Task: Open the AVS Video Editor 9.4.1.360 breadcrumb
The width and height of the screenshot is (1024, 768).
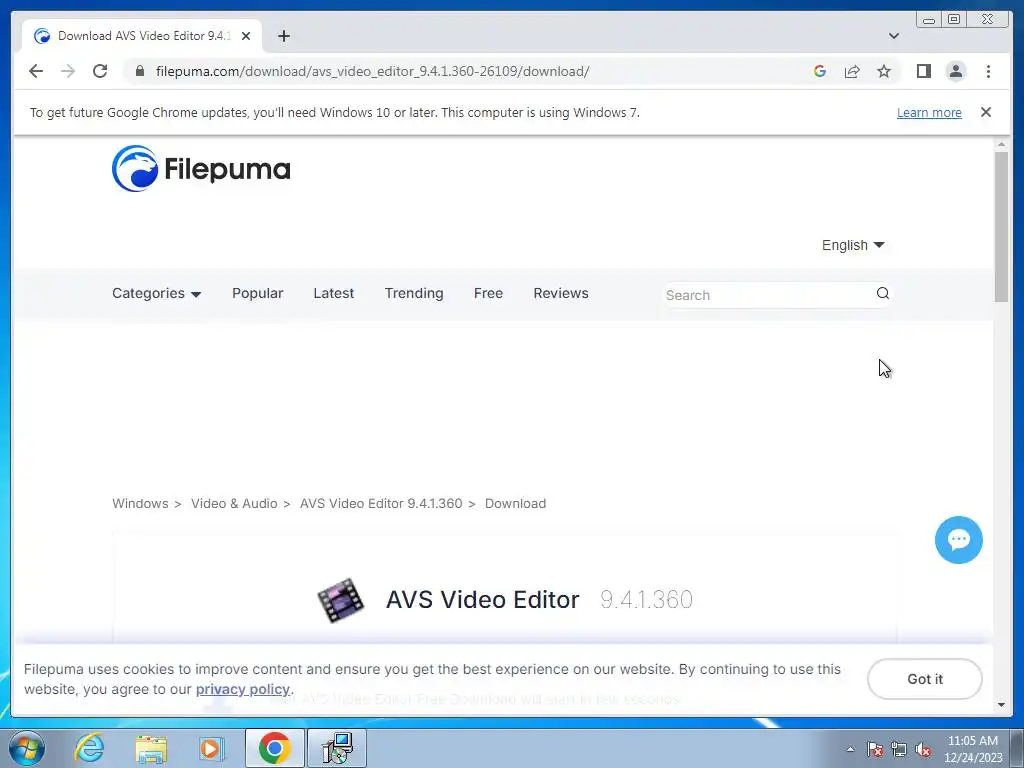Action: 381,504
